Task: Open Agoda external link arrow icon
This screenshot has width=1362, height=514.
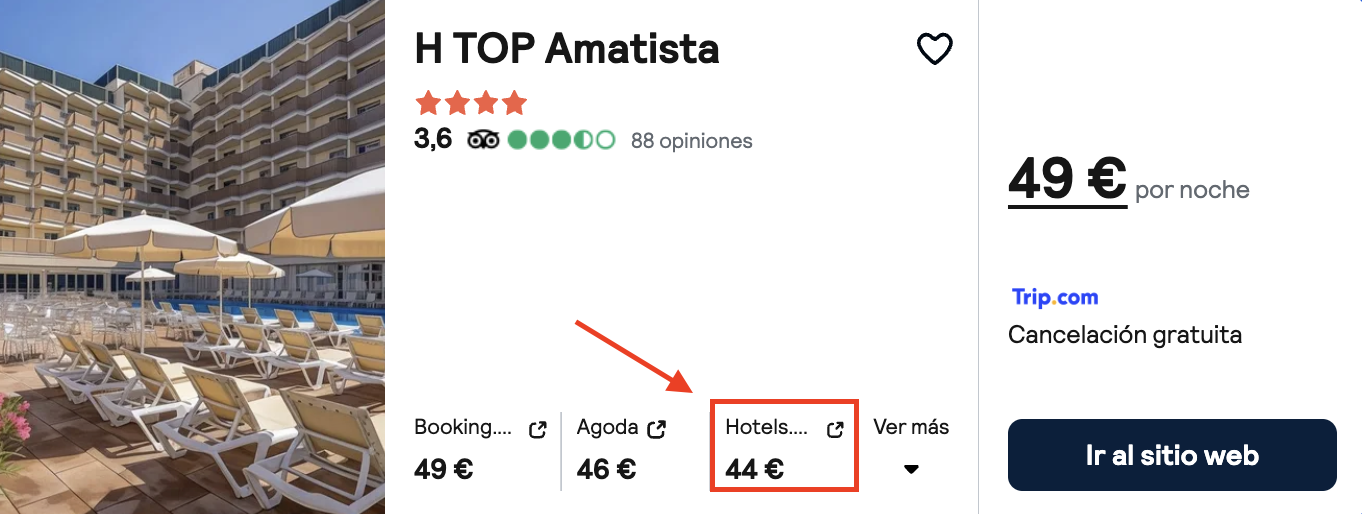Action: pyautogui.click(x=657, y=430)
